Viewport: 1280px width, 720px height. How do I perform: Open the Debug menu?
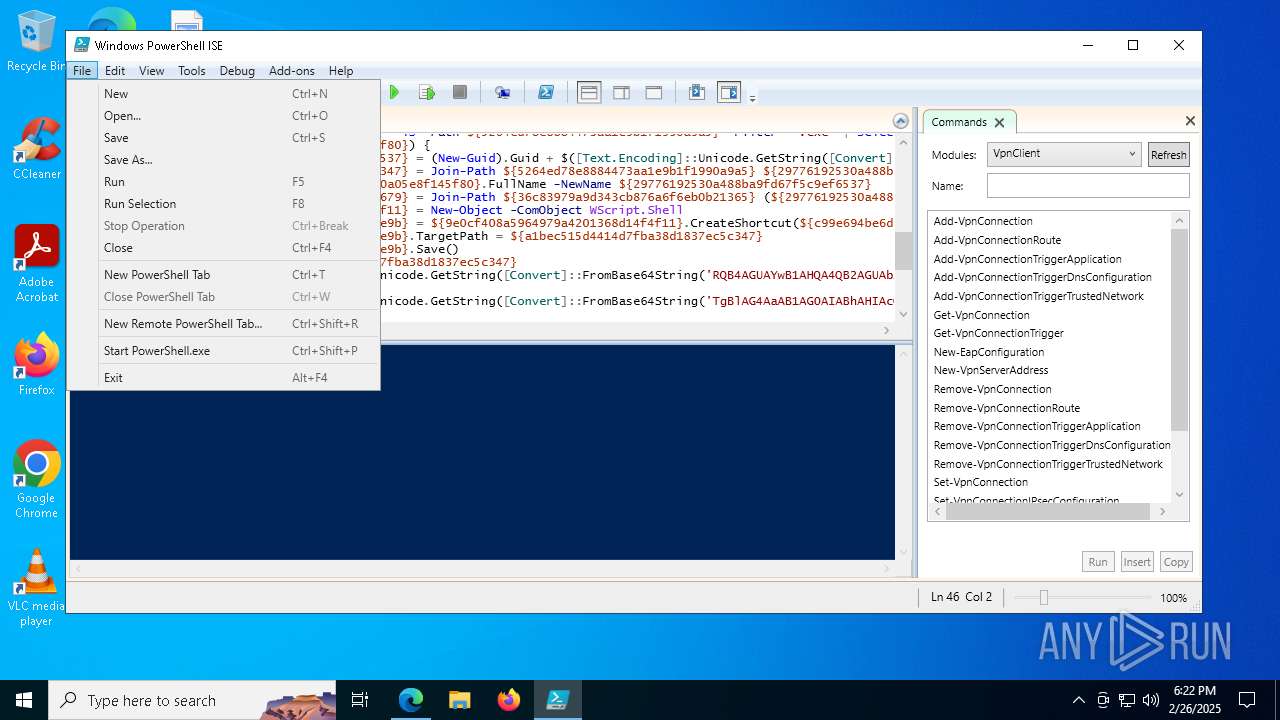237,71
